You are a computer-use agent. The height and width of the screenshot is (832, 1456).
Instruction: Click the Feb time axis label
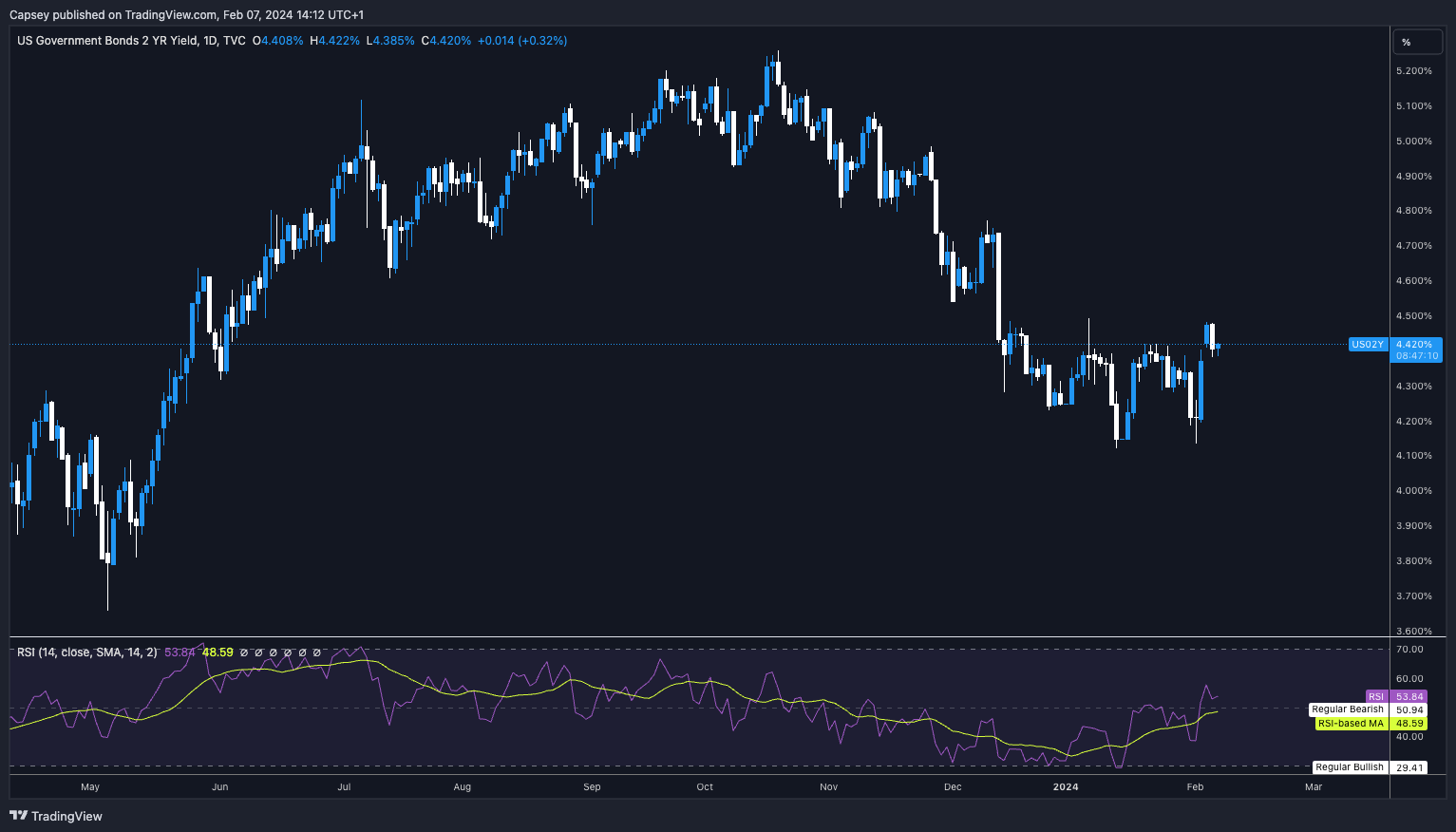(x=1195, y=786)
